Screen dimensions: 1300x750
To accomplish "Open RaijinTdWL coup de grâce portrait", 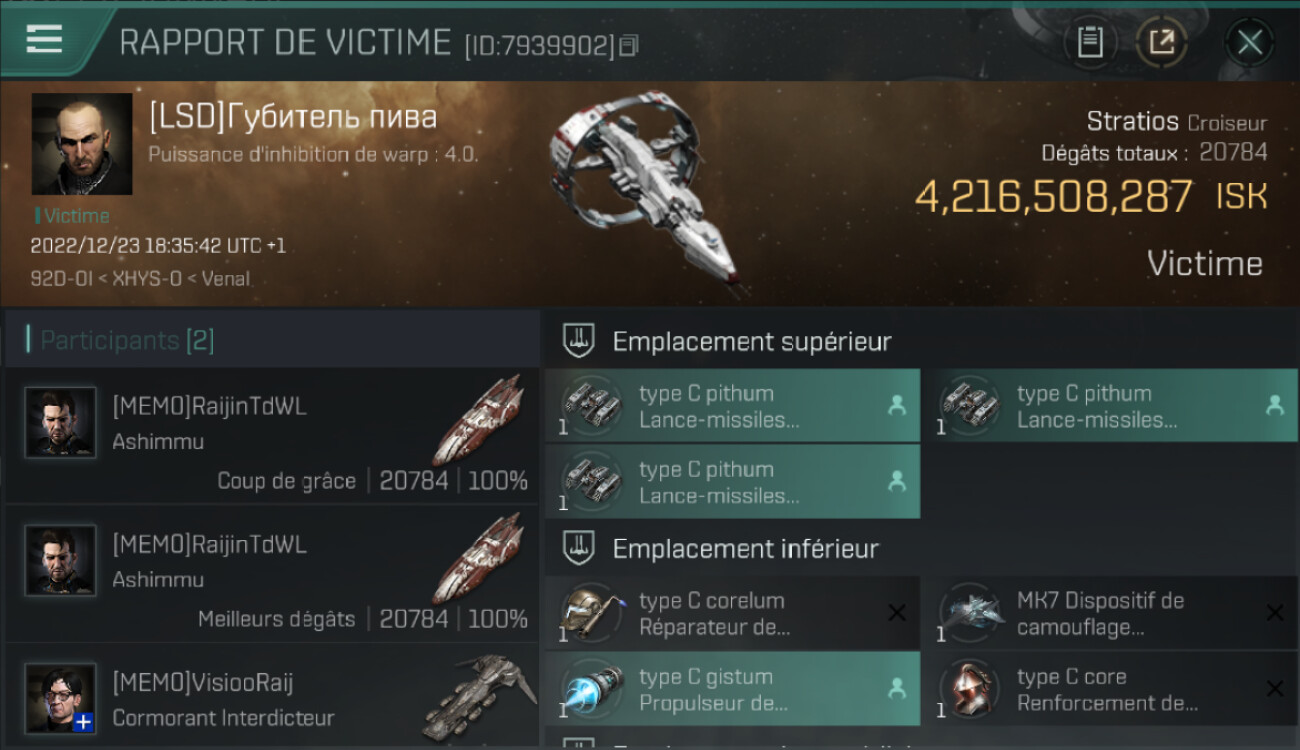I will point(61,422).
